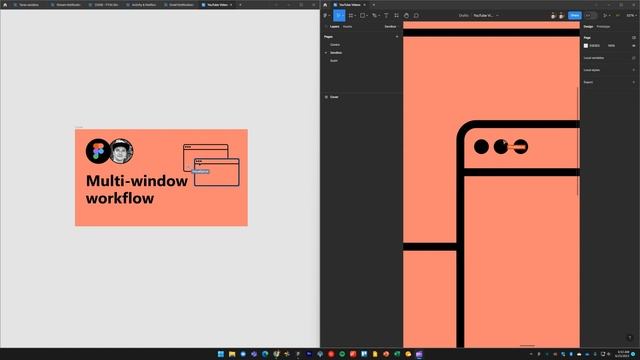Click the blue Share button

(x=575, y=16)
